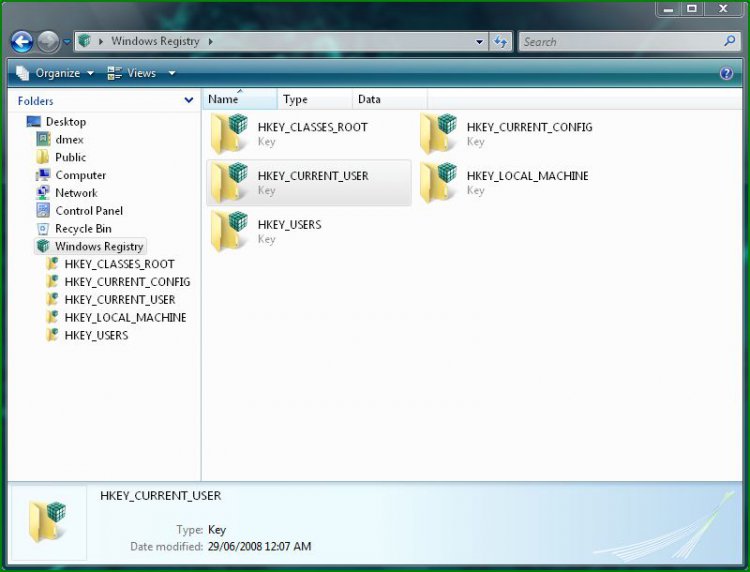Viewport: 750px width, 572px height.
Task: Click HKEY_LOCAL_MACHINE key icon in tree
Action: point(52,318)
